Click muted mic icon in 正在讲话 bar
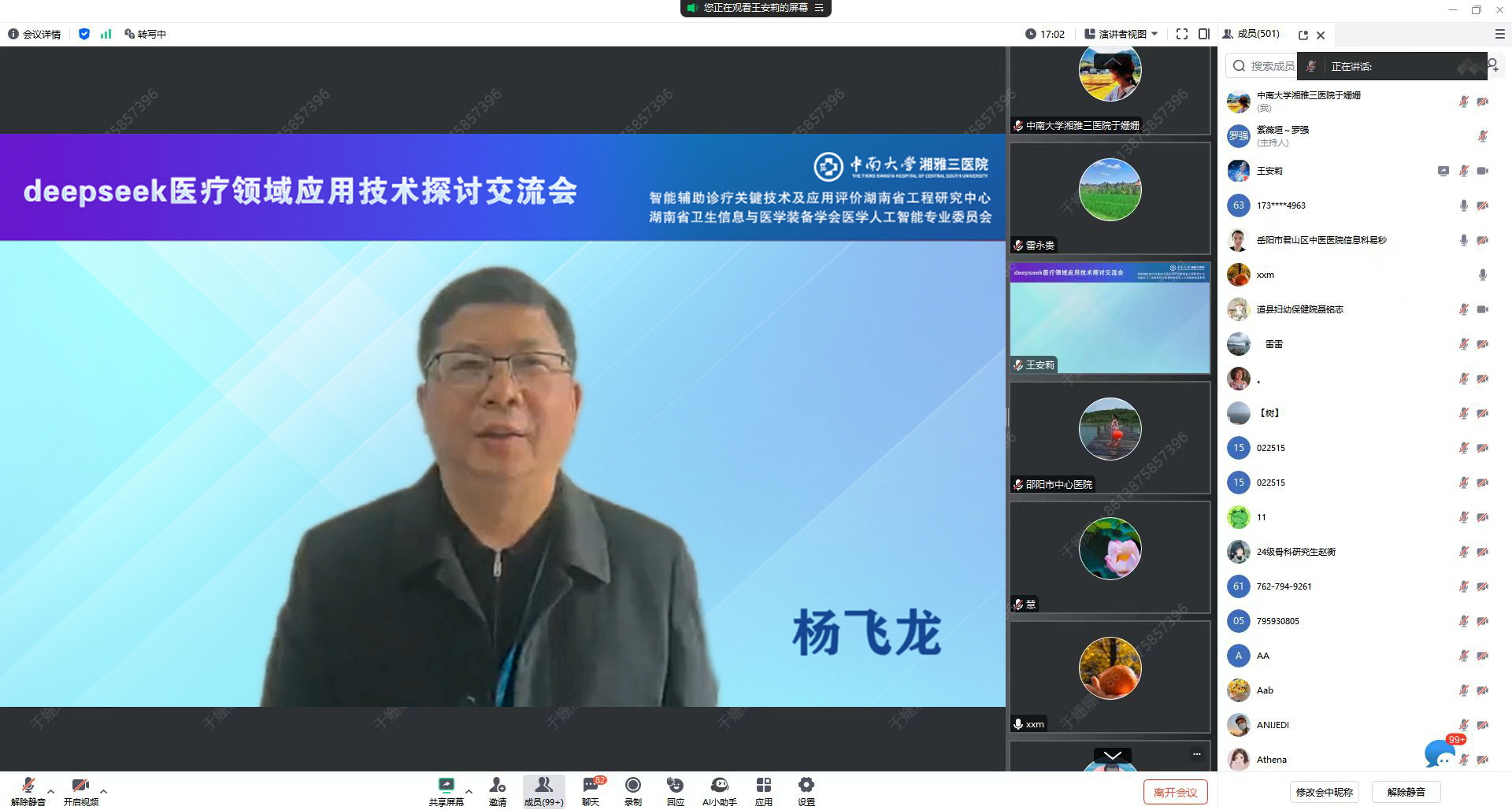 pos(1311,66)
